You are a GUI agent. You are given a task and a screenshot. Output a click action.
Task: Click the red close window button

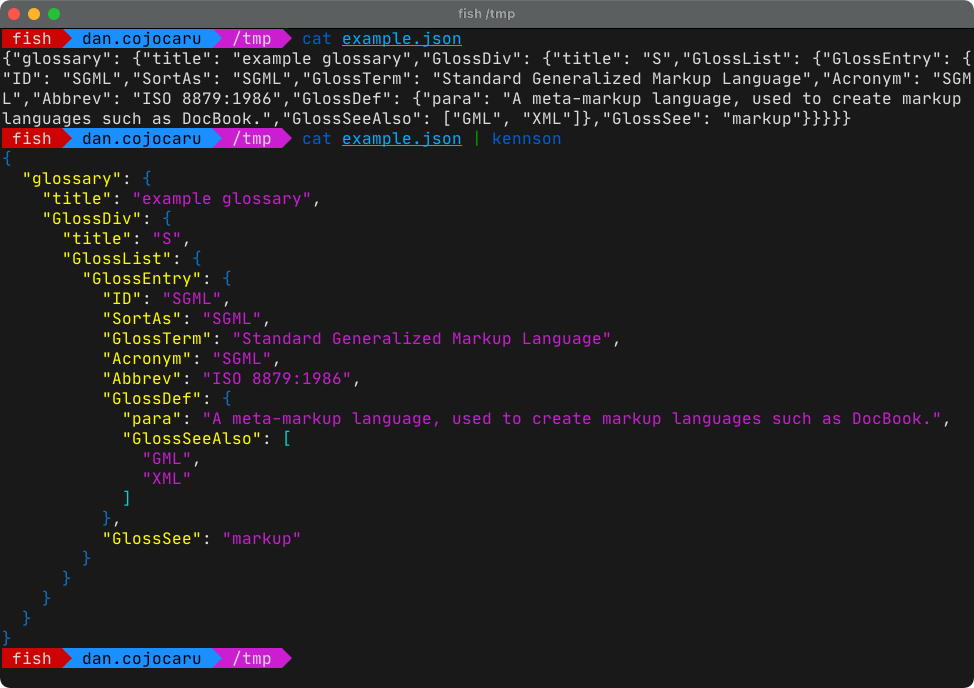tap(14, 14)
